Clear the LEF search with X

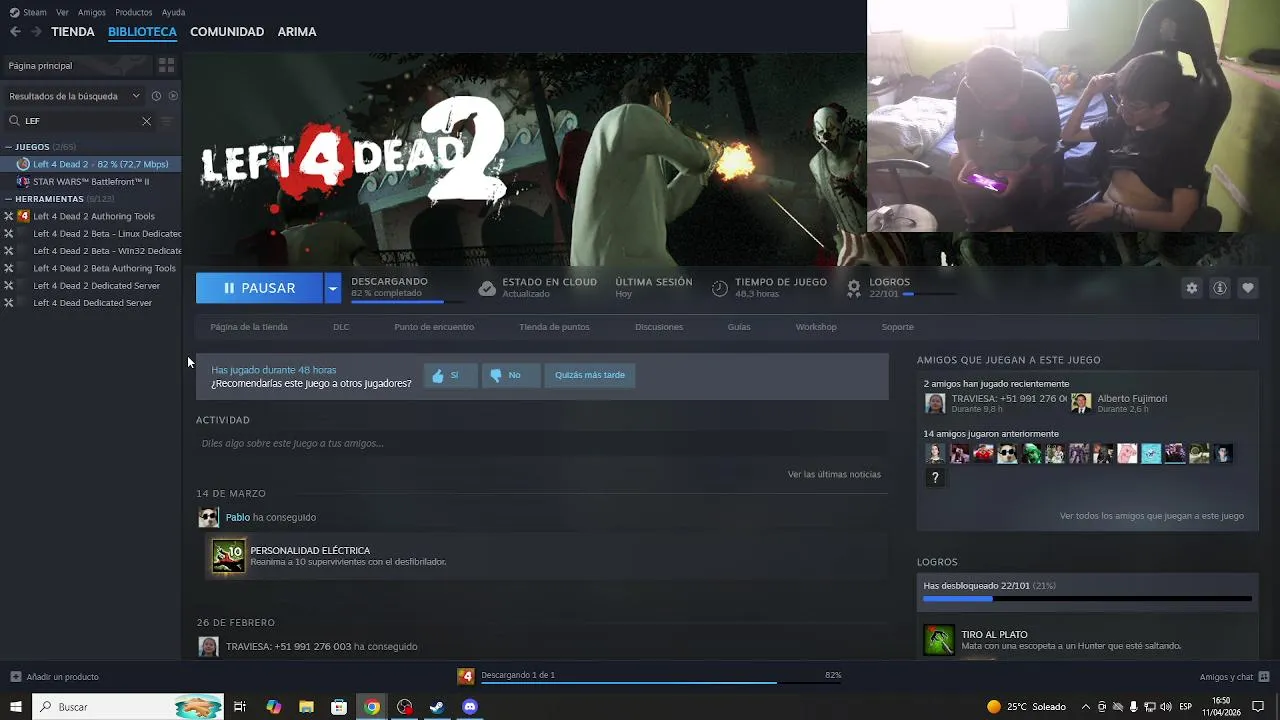tap(146, 121)
